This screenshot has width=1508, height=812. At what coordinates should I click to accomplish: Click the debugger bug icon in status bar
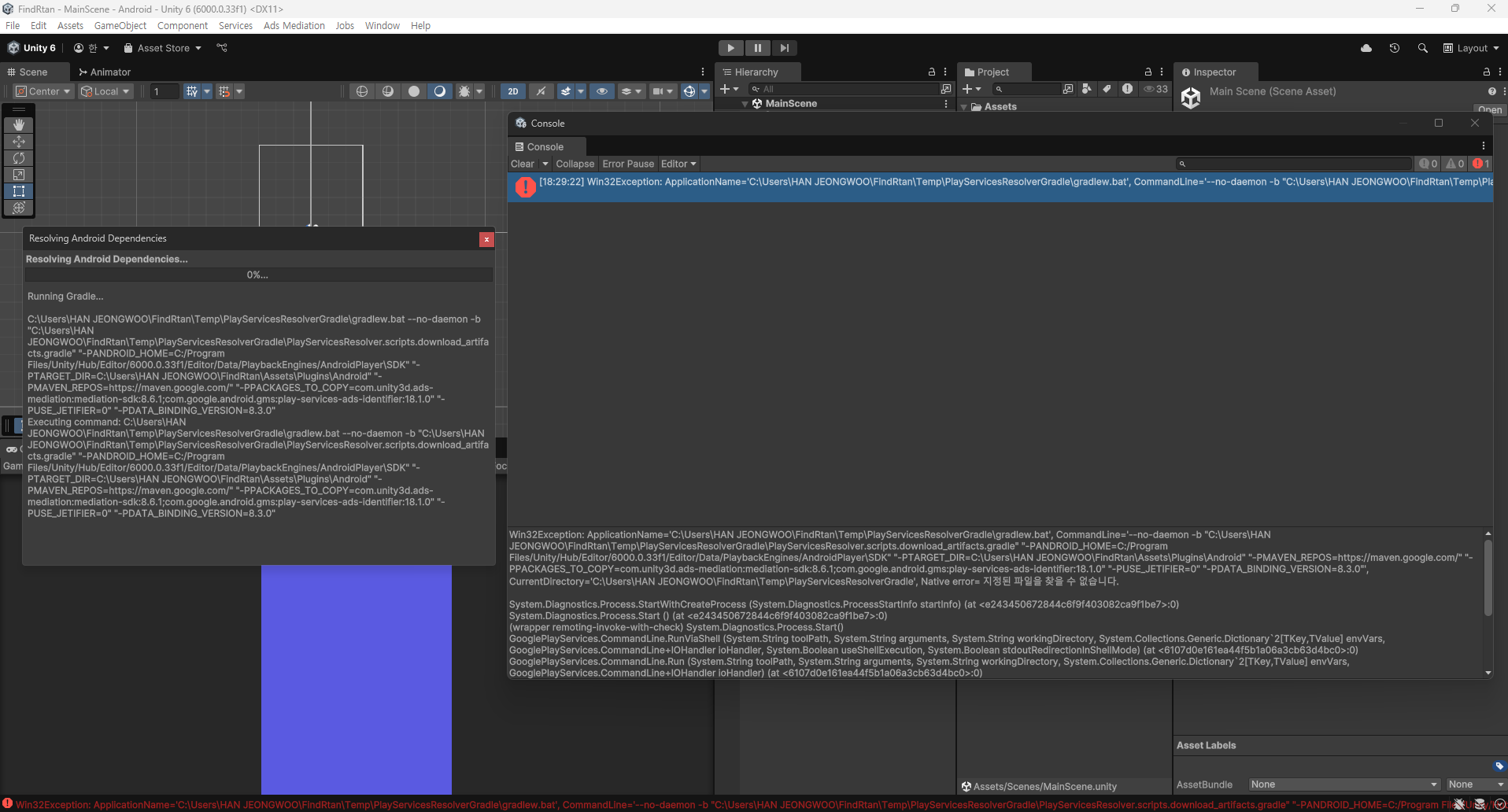[x=1459, y=804]
